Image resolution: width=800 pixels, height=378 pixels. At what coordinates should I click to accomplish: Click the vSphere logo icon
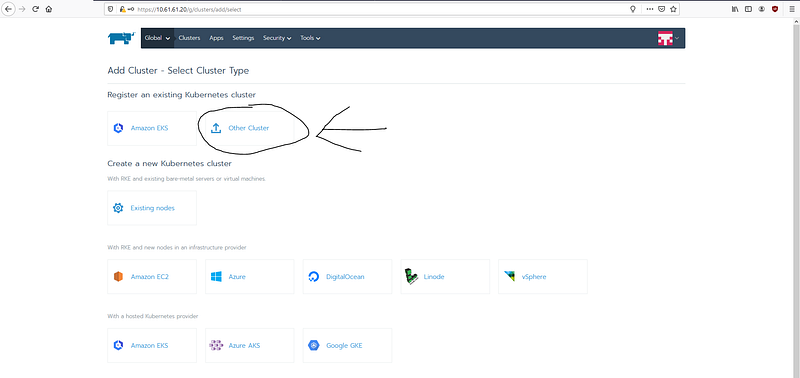[509, 276]
